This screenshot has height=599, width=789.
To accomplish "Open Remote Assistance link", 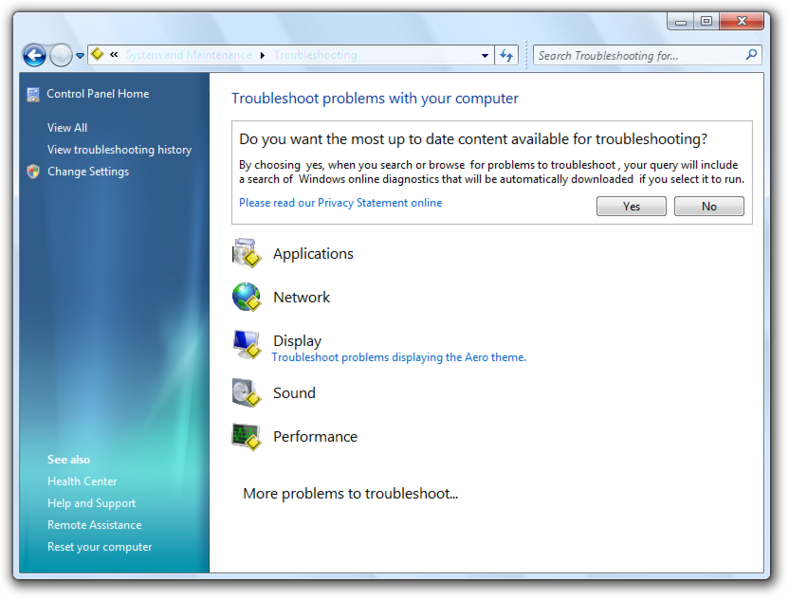I will pyautogui.click(x=95, y=525).
